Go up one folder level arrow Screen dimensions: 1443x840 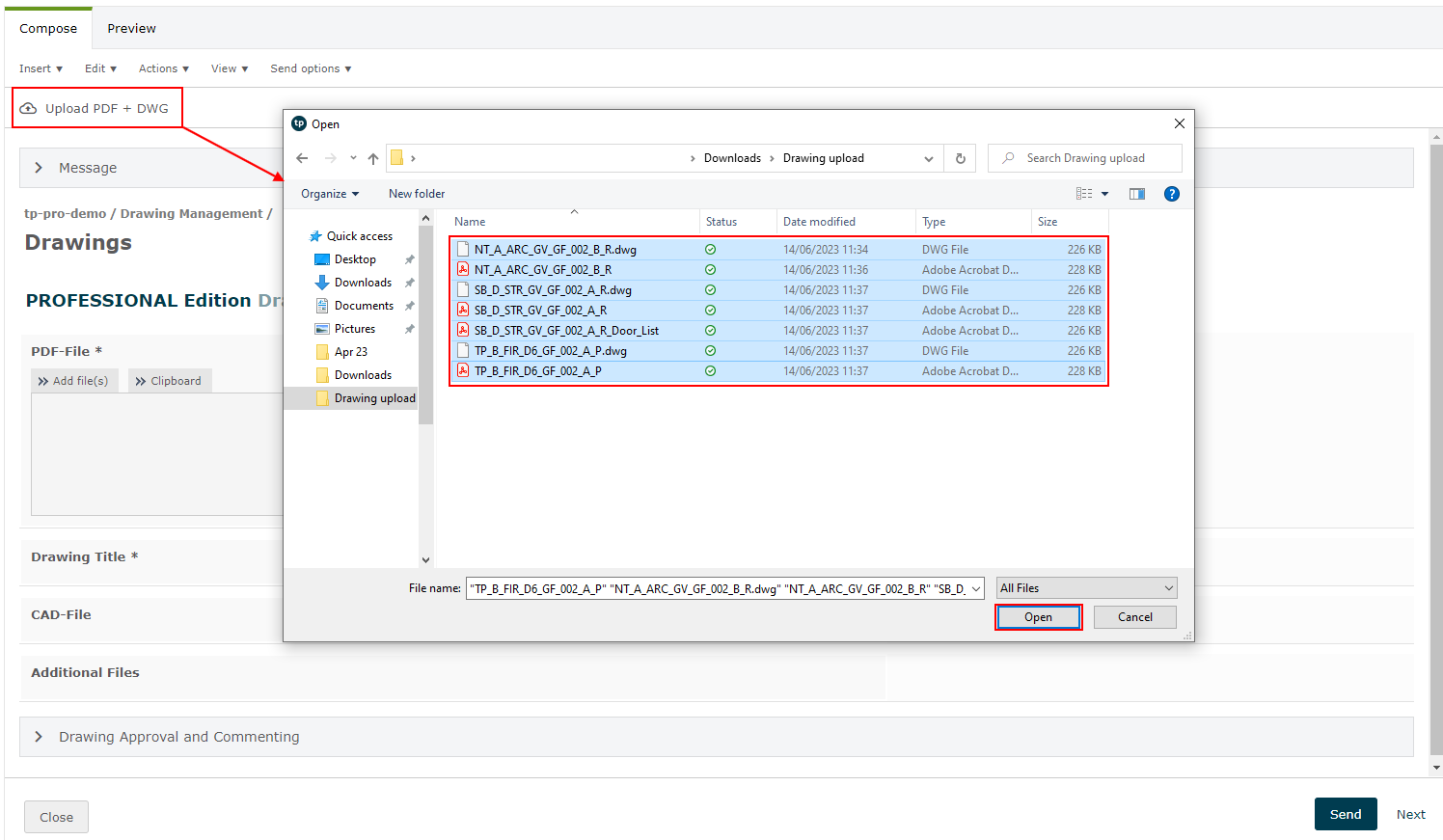(373, 158)
